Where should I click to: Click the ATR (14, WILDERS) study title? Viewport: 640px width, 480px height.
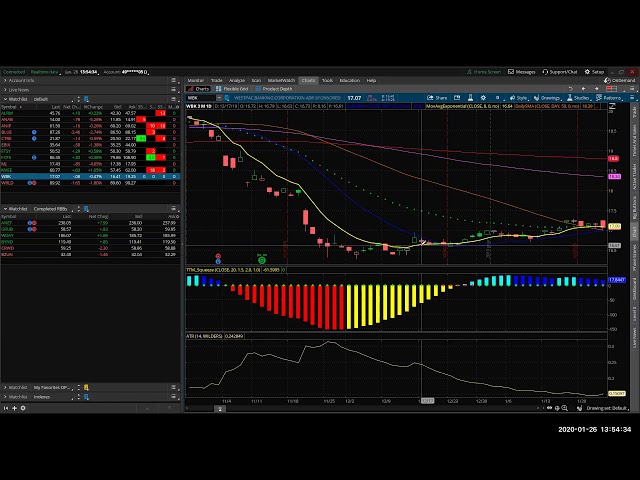tap(204, 336)
